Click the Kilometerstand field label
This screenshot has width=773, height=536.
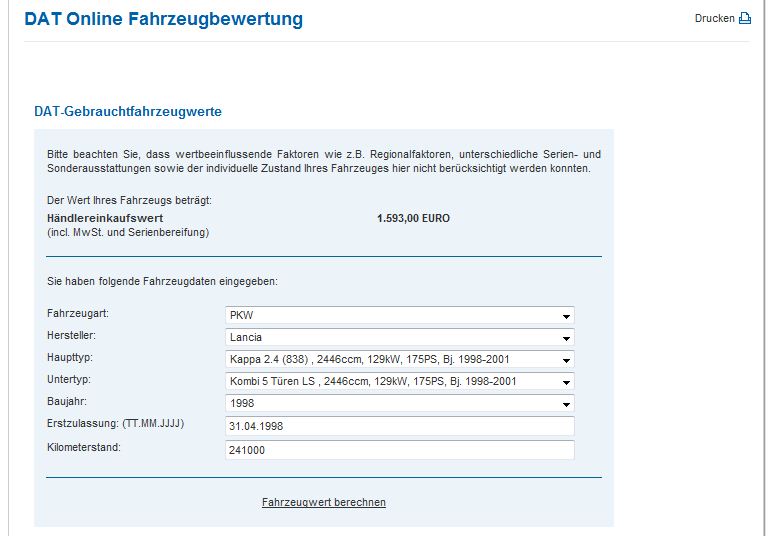84,447
